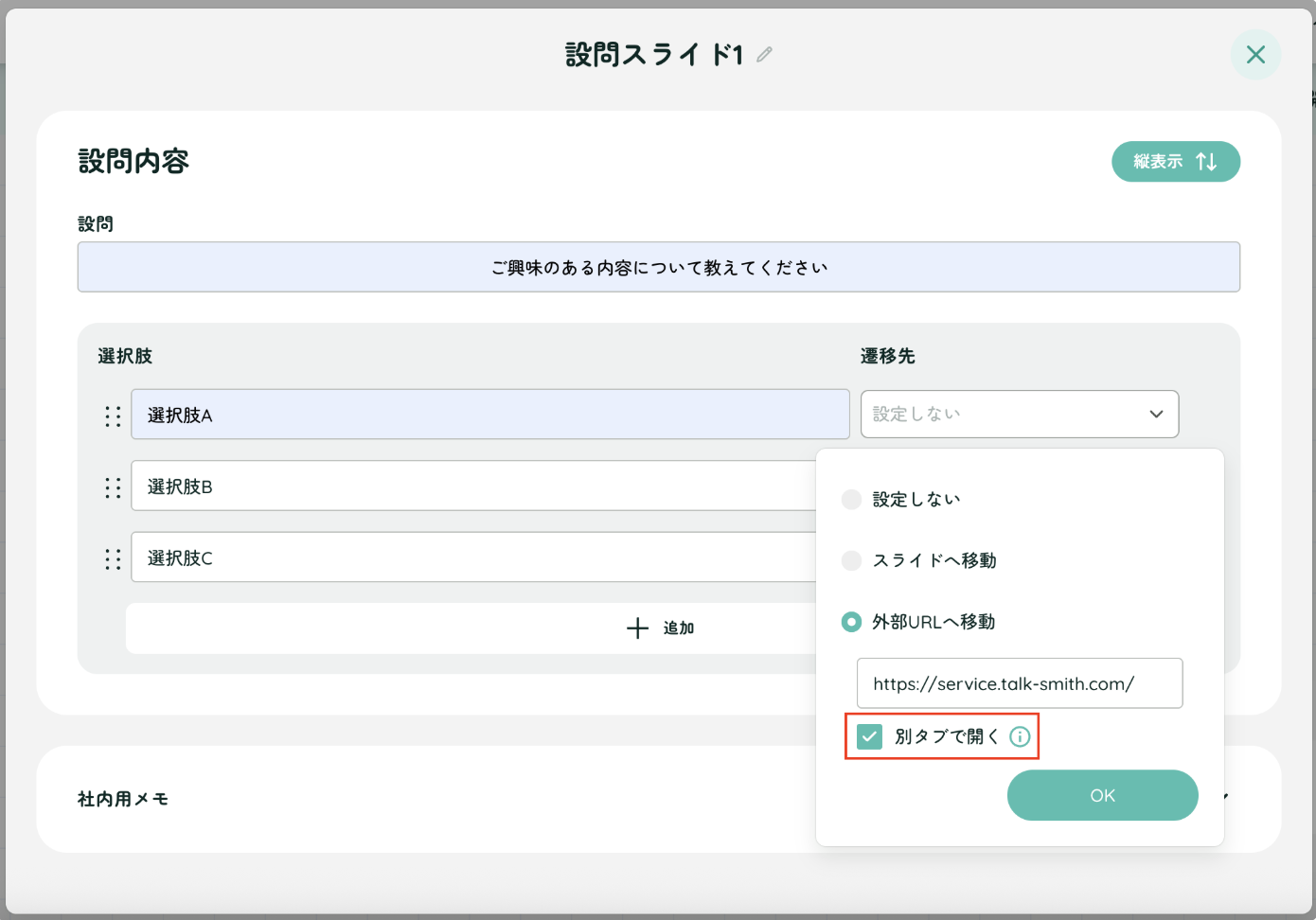Open the 遷移先 dropdown for 選択肢A
Screen dimensions: 1316x920
1019,414
